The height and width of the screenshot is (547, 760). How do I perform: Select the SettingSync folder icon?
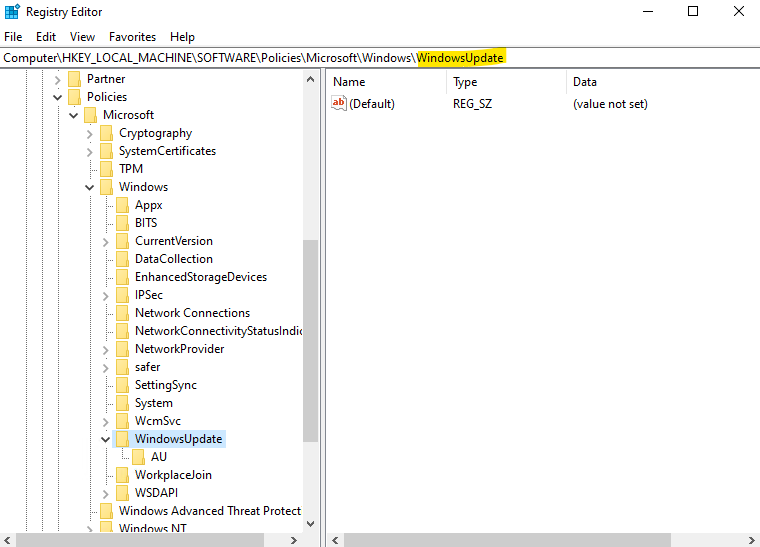point(122,385)
